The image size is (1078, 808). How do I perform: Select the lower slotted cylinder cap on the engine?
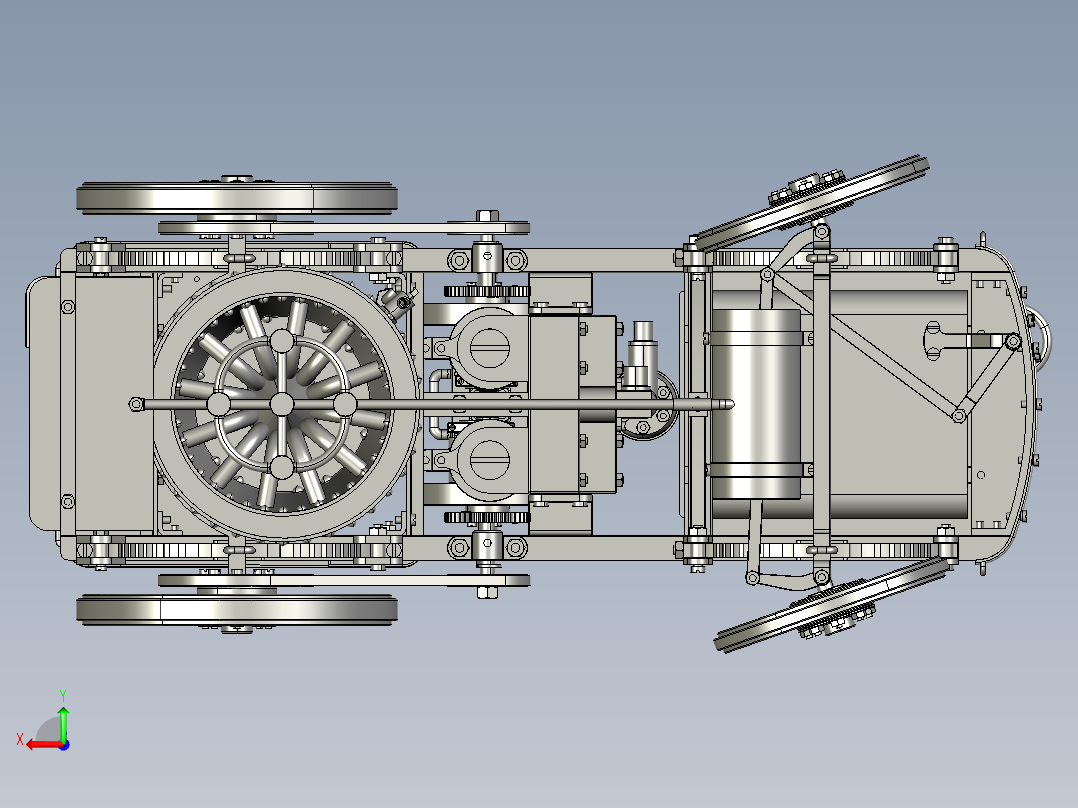[x=490, y=459]
